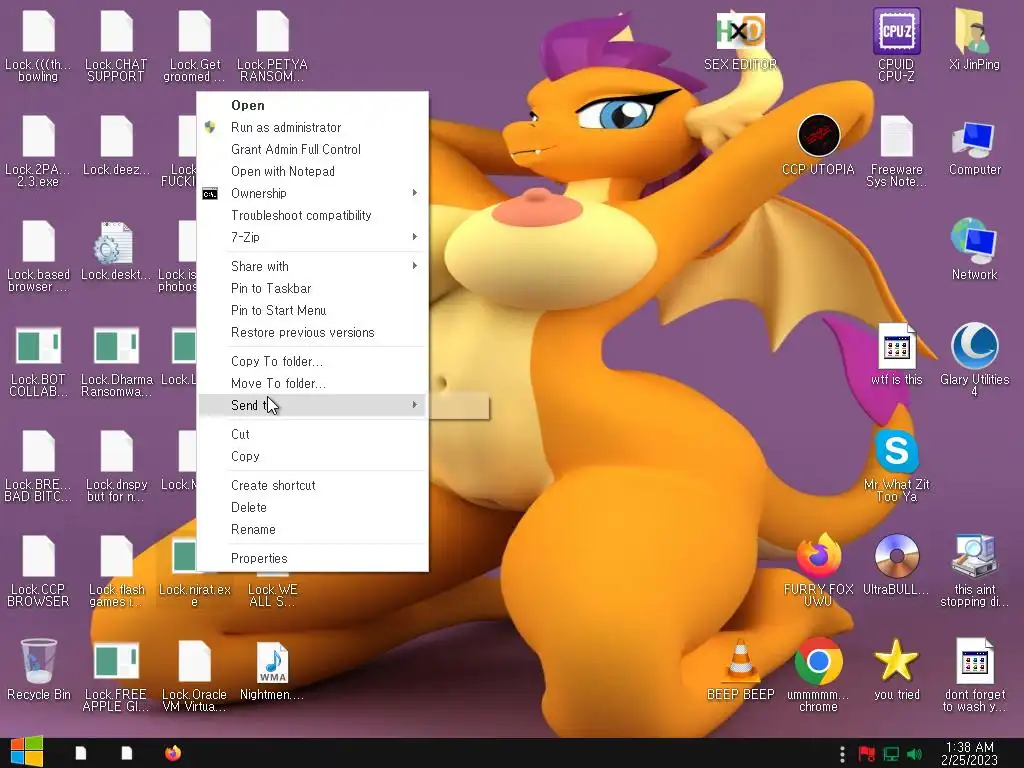Expand the Ownership submenu
Screen dimensions: 1024x768
312,193
